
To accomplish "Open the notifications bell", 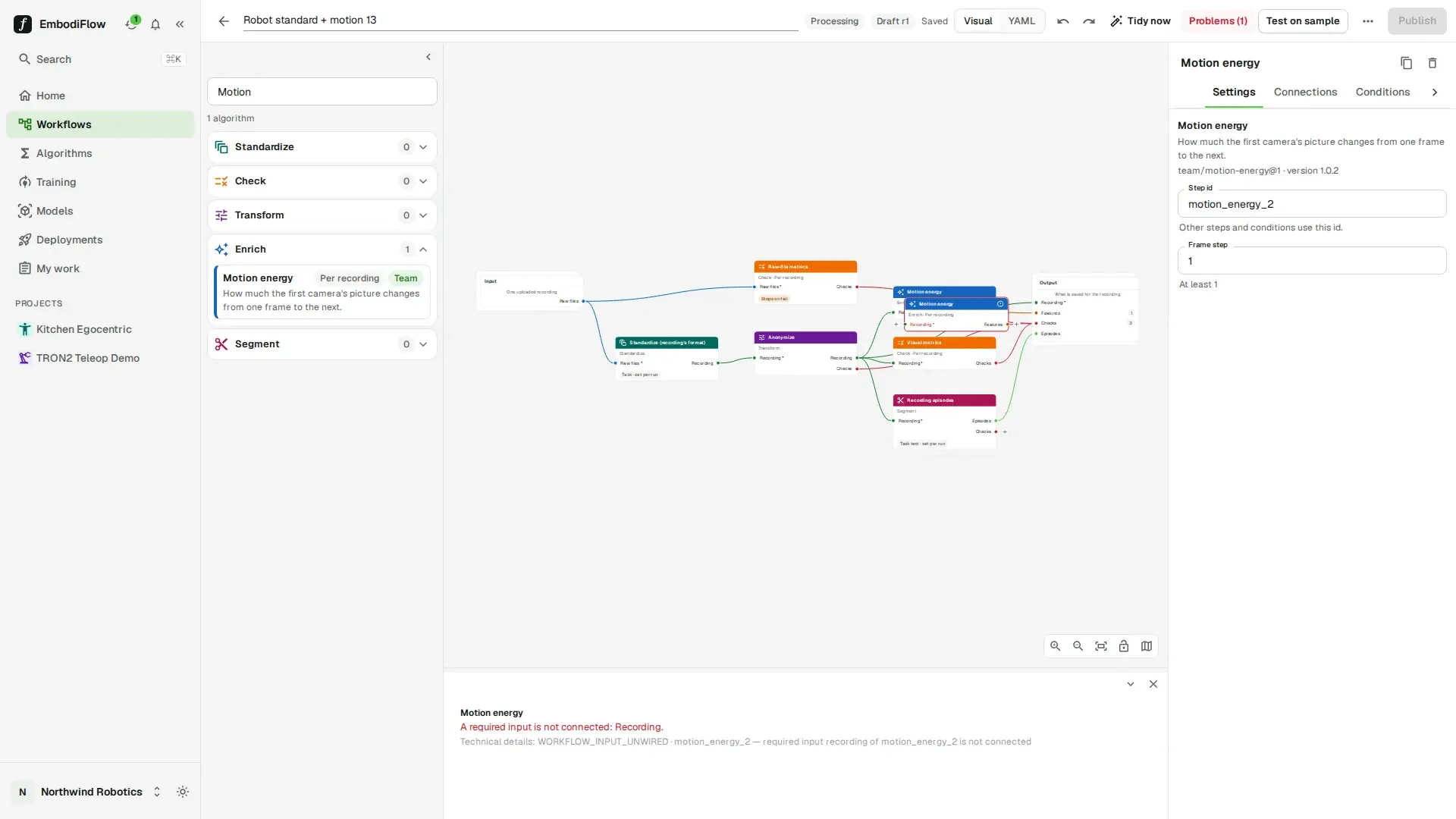I will coord(155,24).
